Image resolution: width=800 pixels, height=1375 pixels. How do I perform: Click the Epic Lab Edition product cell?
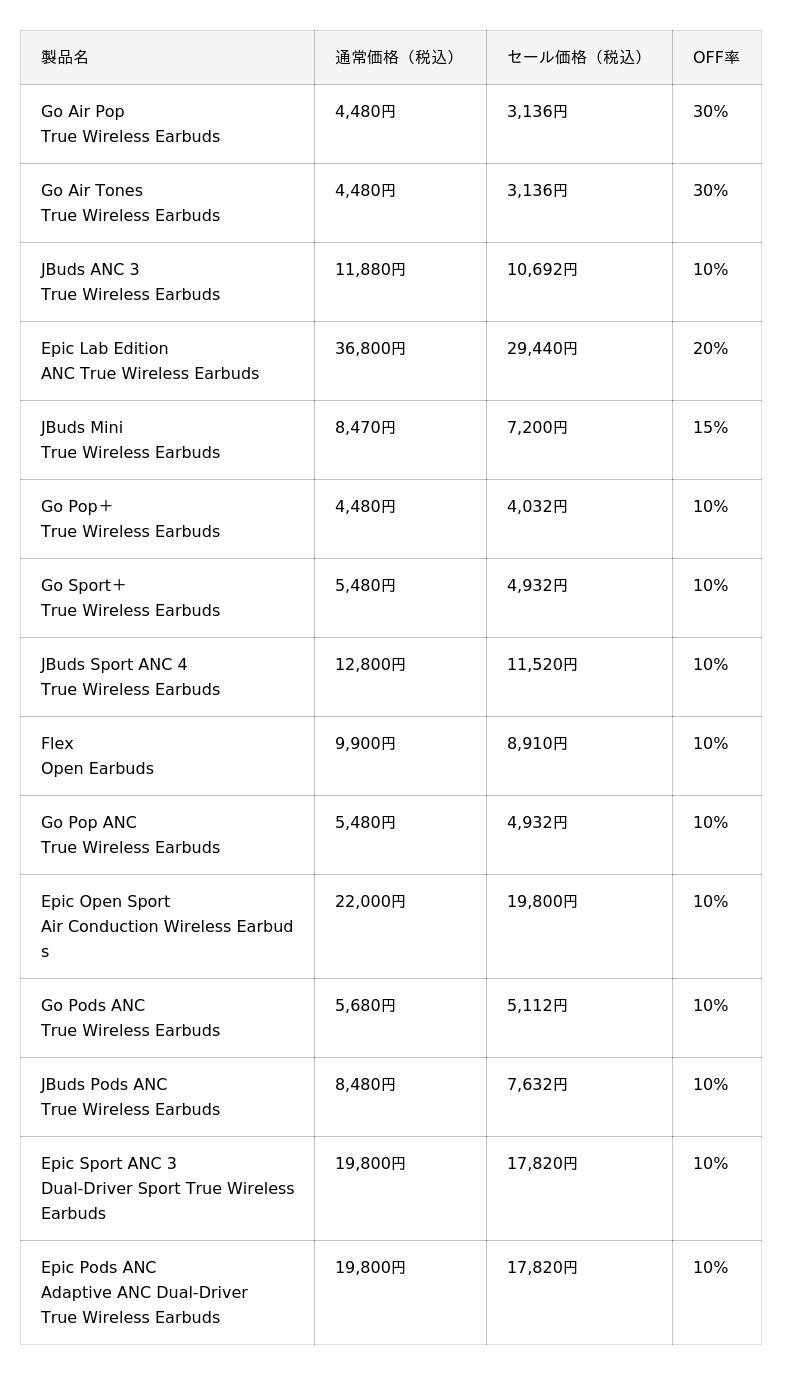[x=167, y=361]
